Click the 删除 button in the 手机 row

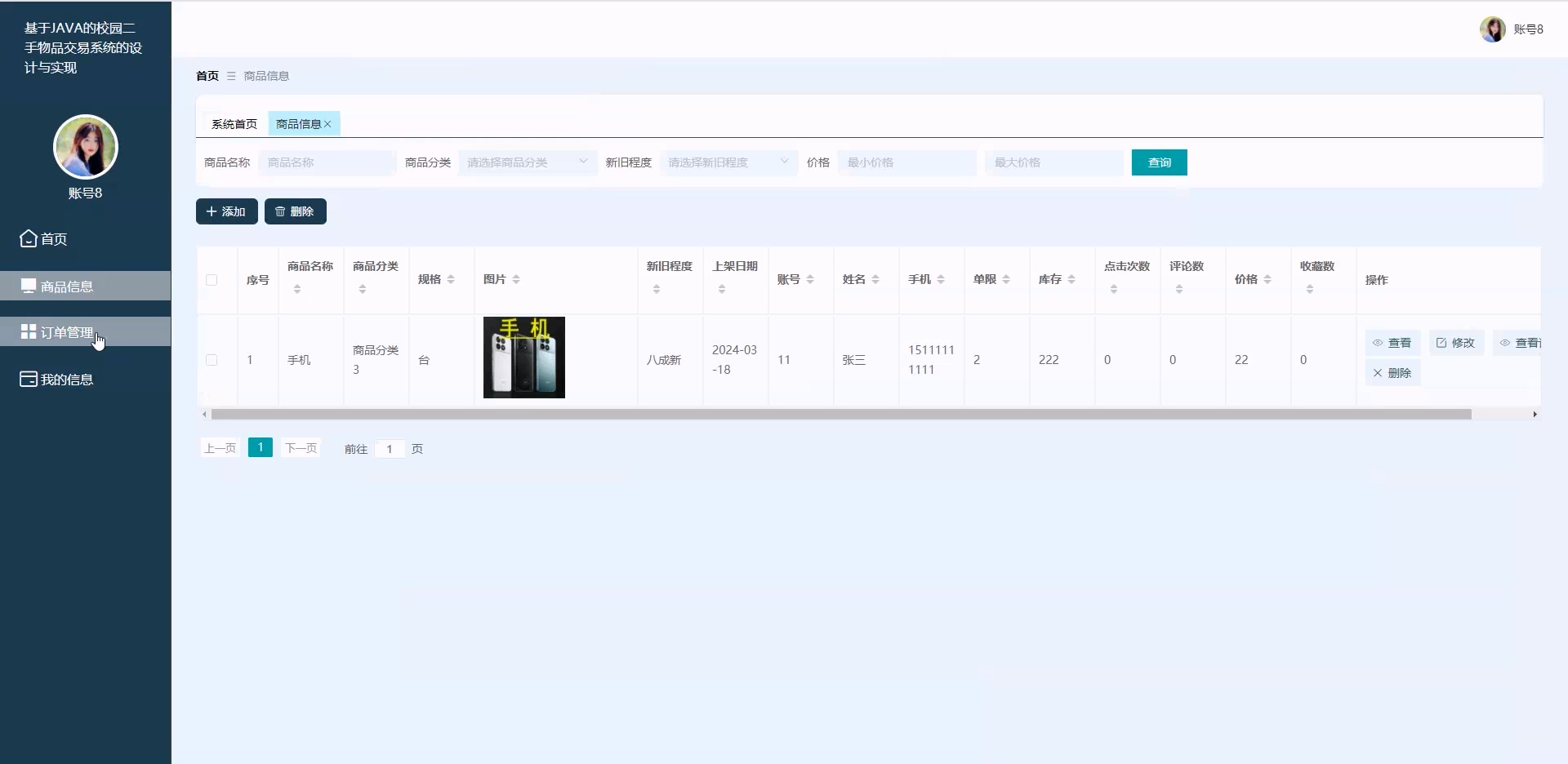coord(1393,373)
